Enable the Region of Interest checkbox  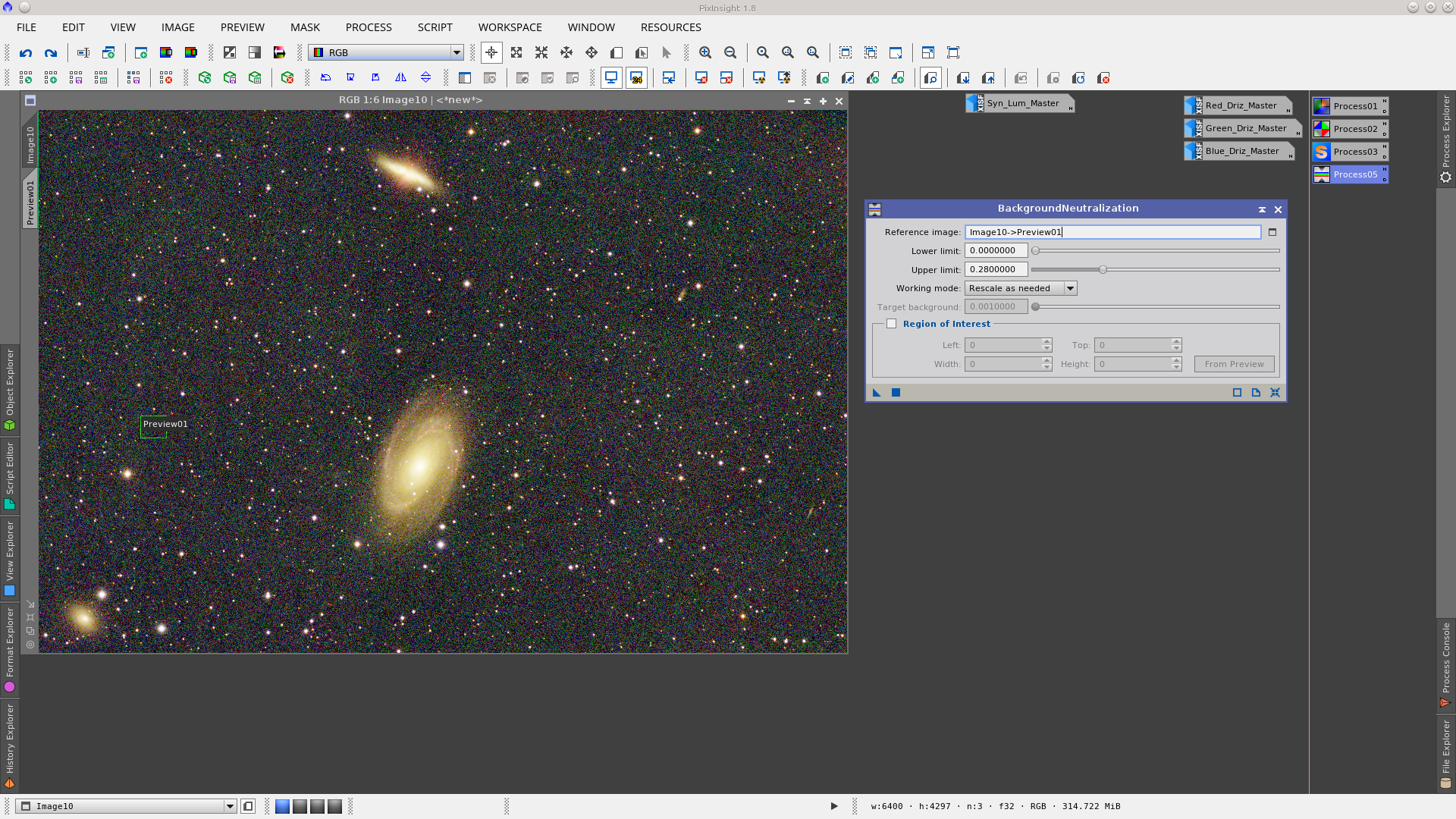[x=892, y=323]
